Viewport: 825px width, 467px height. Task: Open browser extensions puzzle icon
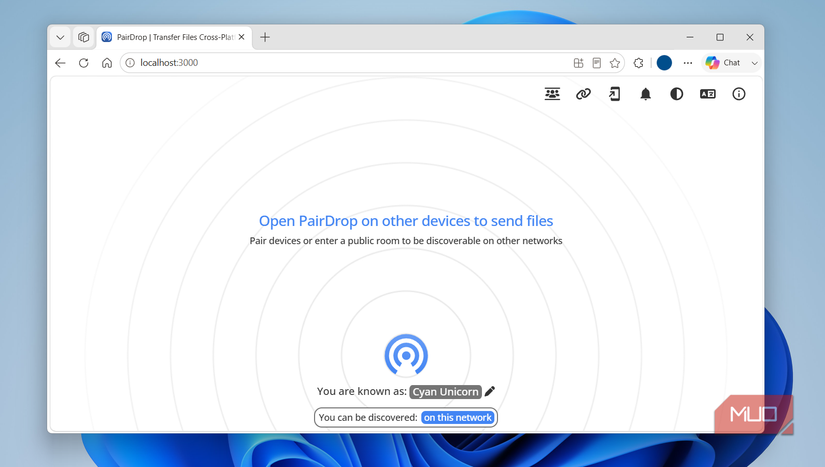(x=638, y=63)
